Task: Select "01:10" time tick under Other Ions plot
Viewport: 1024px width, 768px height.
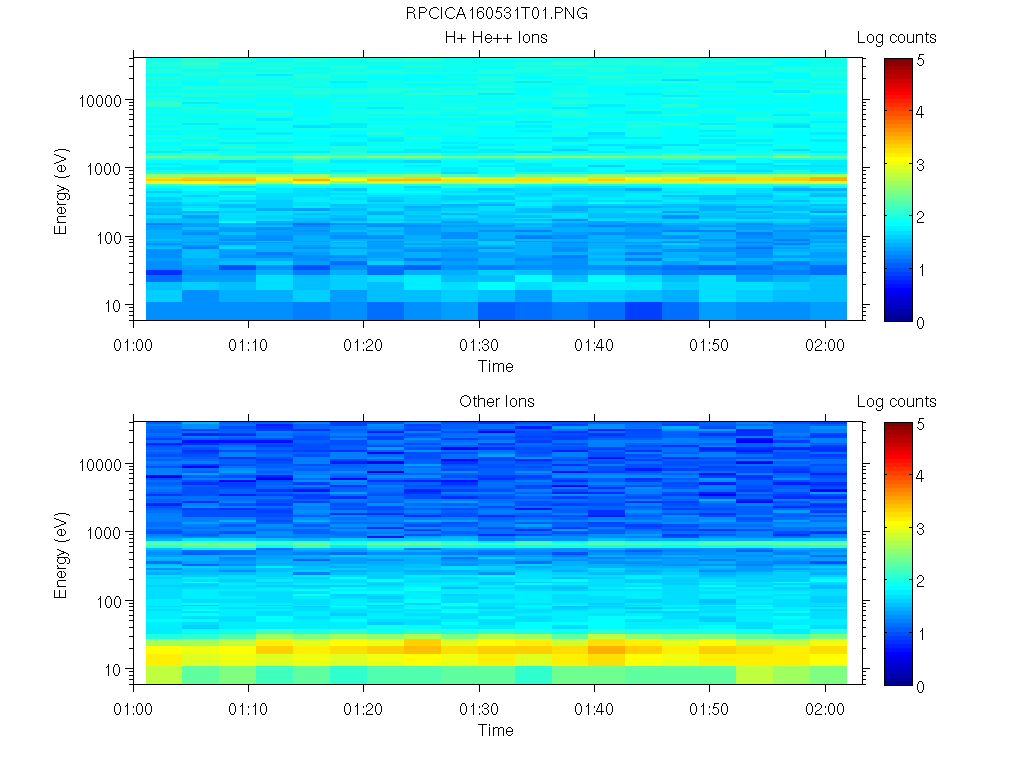Action: point(248,709)
